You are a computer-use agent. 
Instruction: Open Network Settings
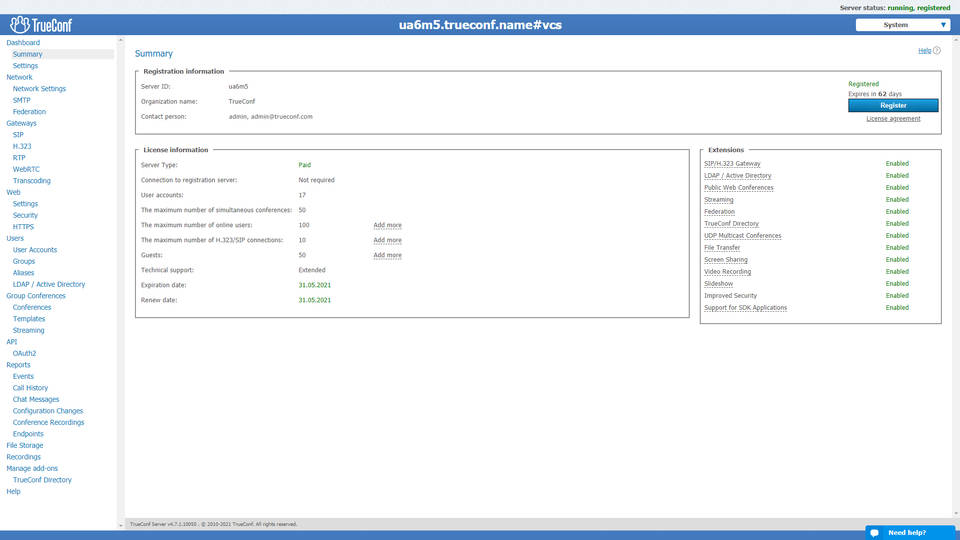(x=39, y=89)
